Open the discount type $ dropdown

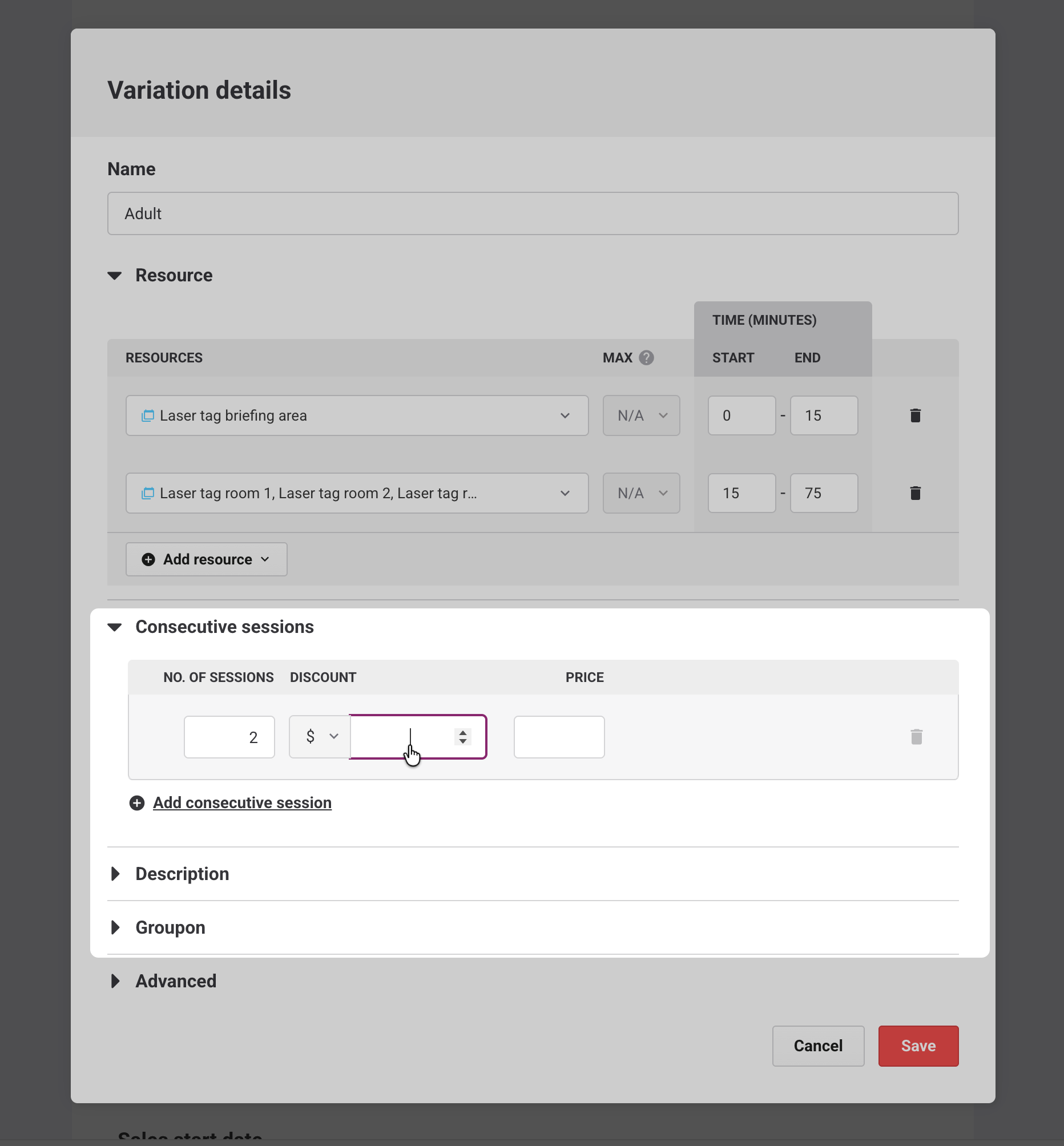coord(320,737)
